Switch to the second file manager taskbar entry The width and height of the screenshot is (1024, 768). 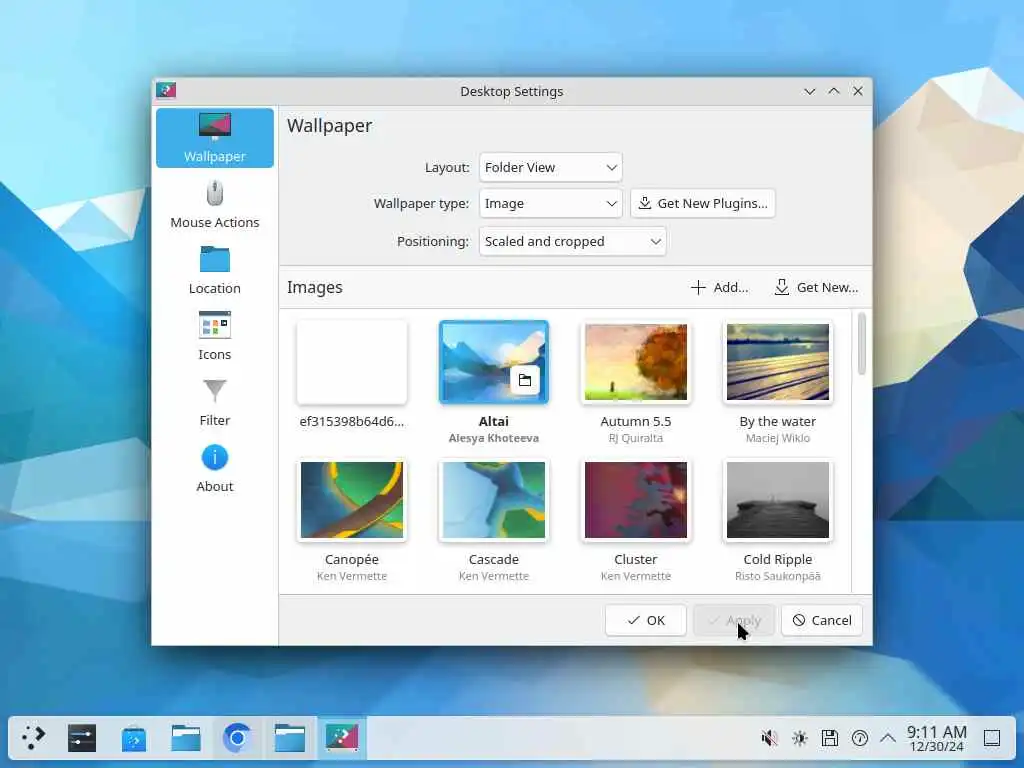point(289,738)
